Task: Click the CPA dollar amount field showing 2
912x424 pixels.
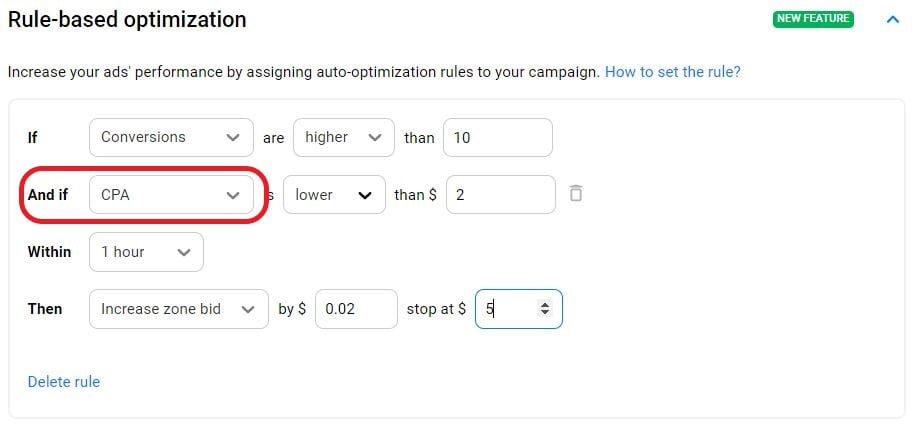Action: [500, 194]
